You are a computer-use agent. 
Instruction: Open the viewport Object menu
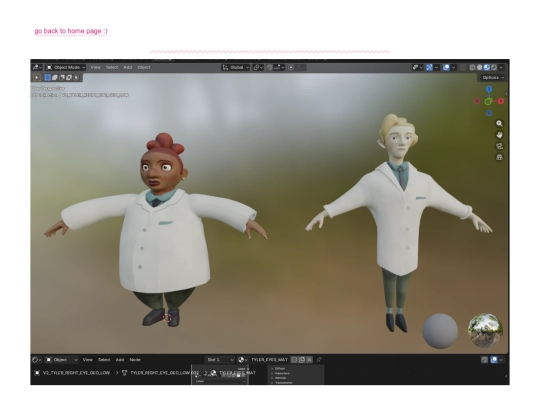144,68
